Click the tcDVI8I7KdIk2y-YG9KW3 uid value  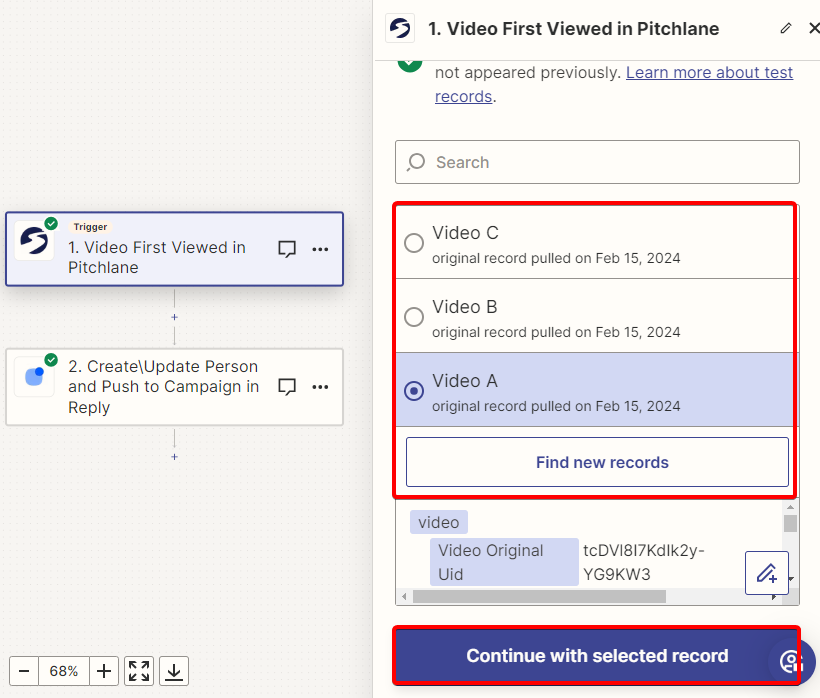644,562
